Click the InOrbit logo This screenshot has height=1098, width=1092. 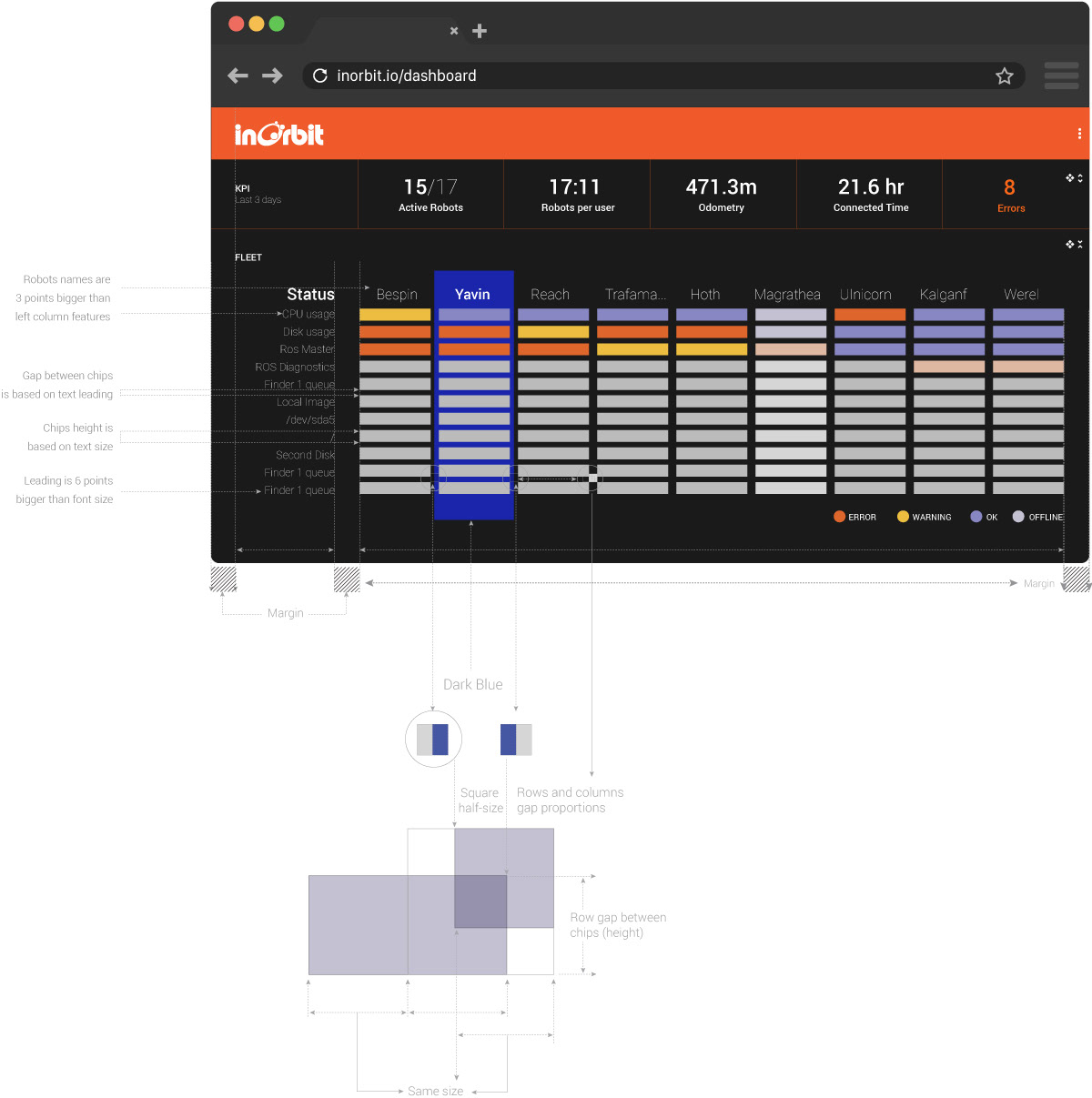pos(278,134)
